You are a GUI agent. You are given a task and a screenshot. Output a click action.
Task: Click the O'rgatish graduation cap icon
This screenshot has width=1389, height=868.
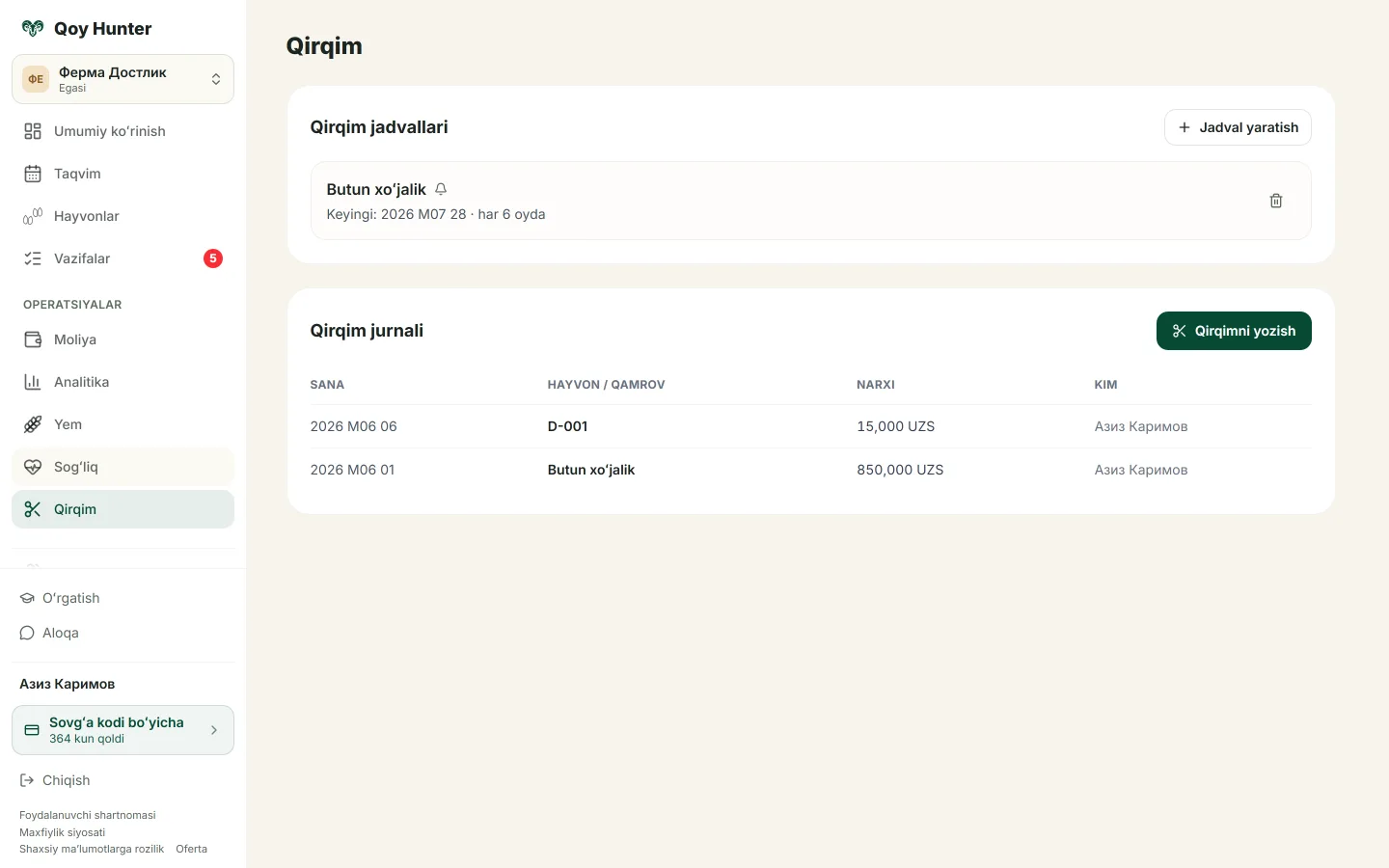(27, 598)
